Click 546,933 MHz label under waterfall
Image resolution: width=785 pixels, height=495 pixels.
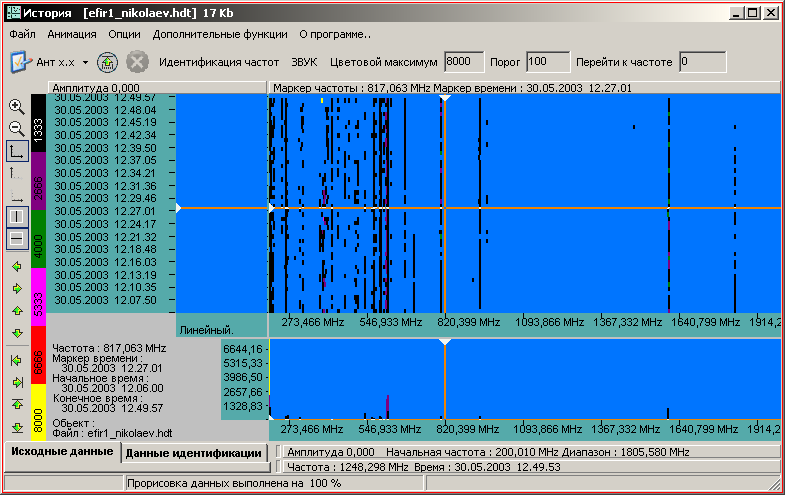390,322
